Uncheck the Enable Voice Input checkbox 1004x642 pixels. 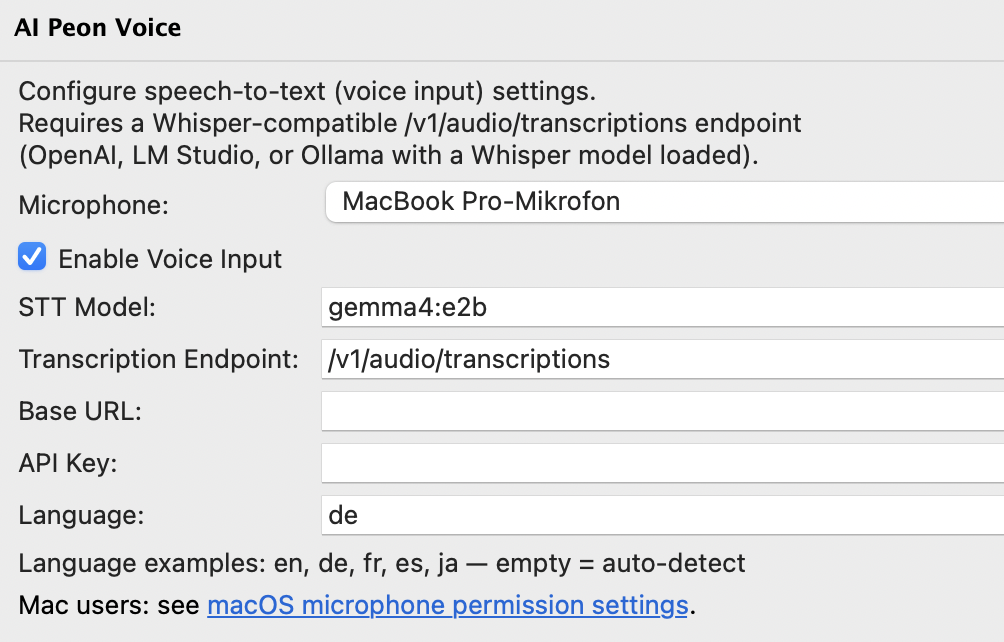[32, 258]
